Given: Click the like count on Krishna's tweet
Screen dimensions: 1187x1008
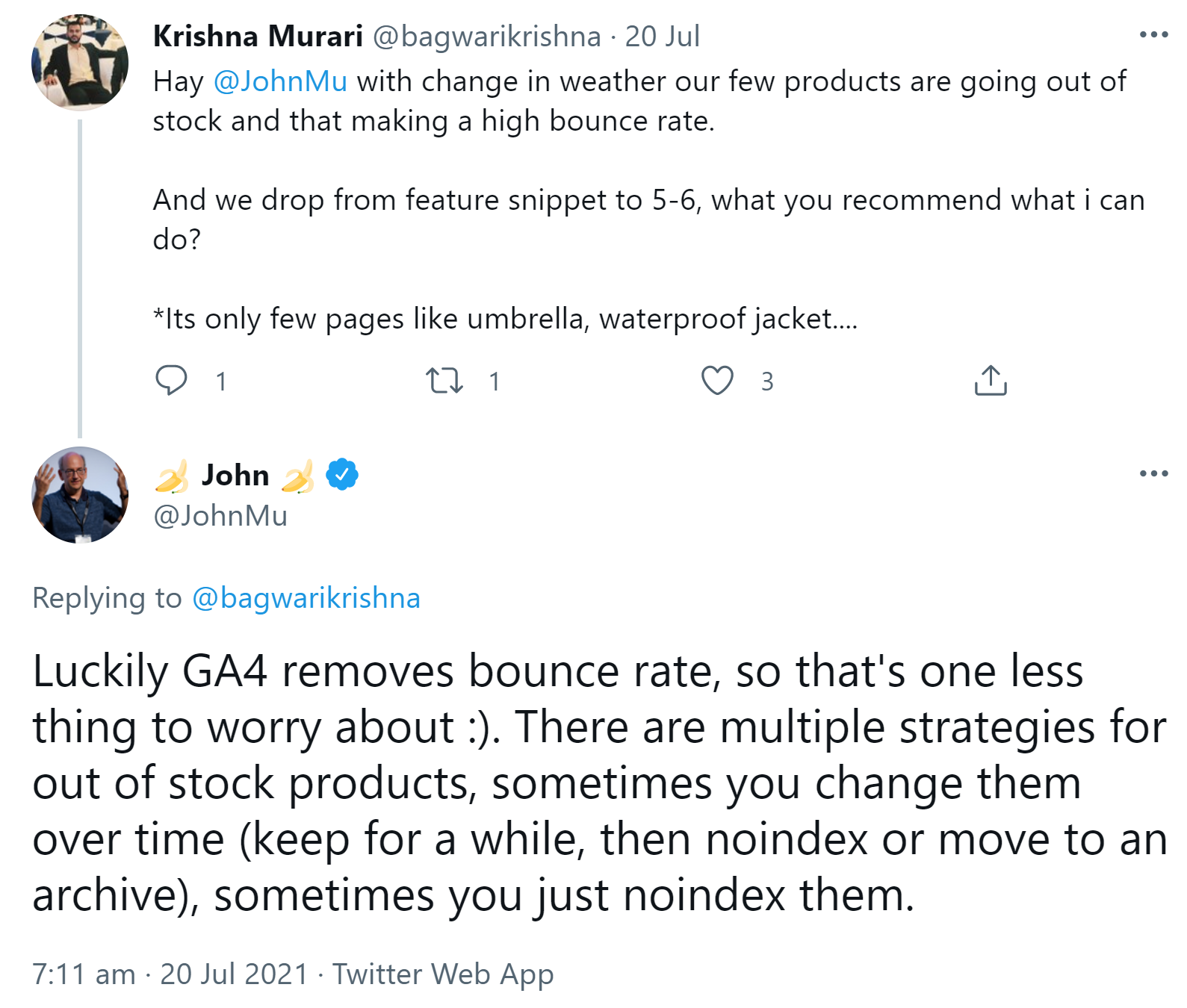Looking at the screenshot, I should pyautogui.click(x=767, y=382).
